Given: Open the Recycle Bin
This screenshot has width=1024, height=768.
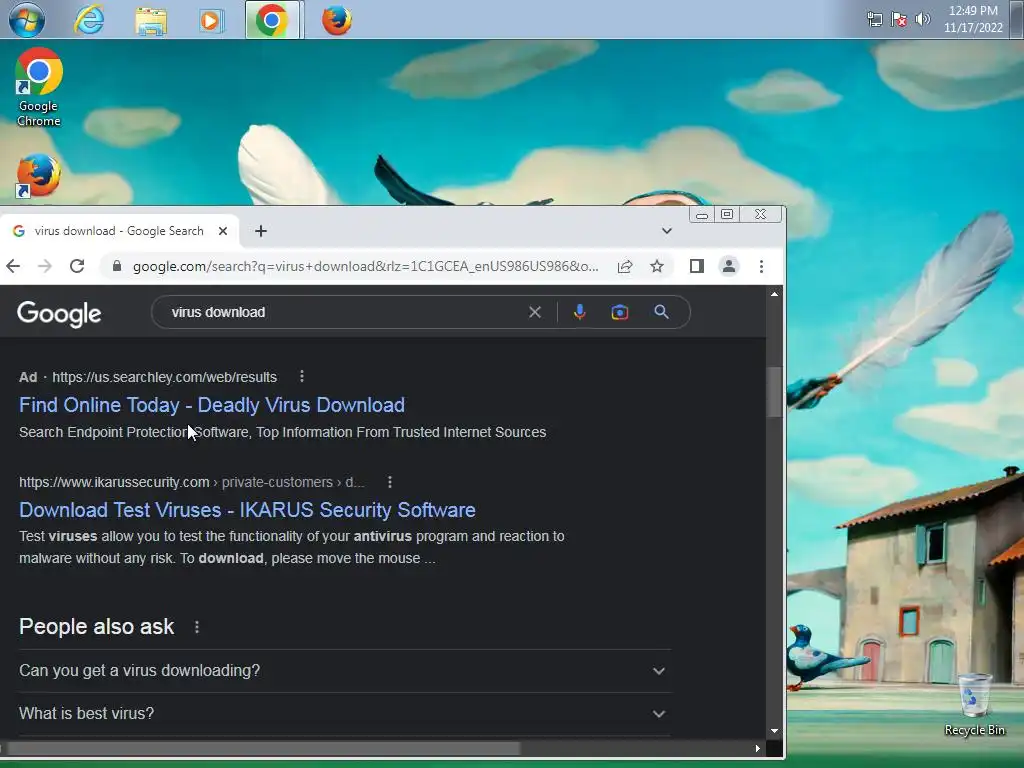Looking at the screenshot, I should click(x=974, y=705).
